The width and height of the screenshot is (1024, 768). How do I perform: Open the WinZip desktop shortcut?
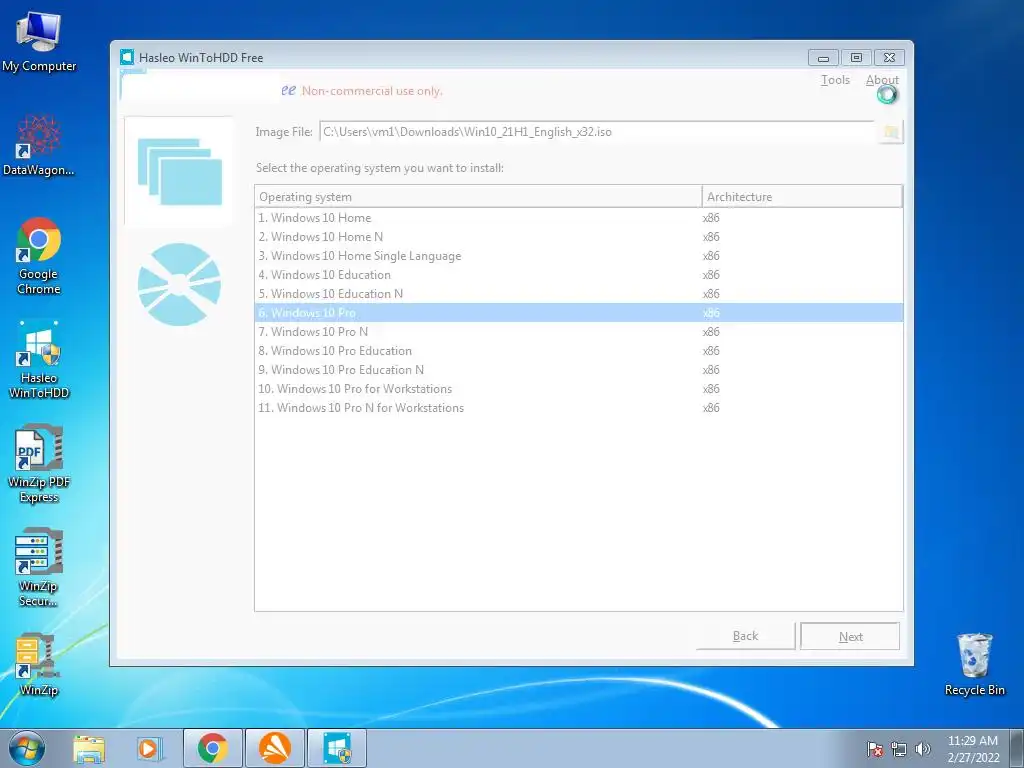point(38,665)
